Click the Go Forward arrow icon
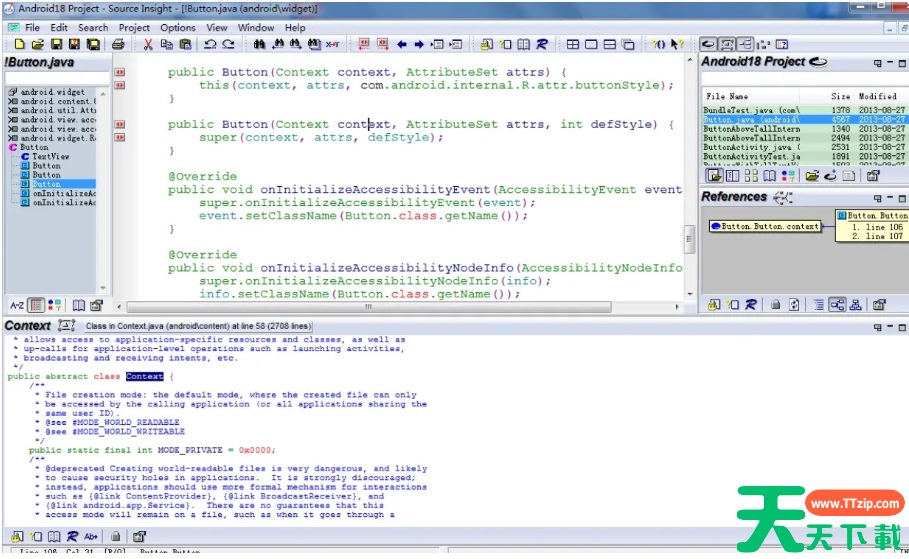The height and width of the screenshot is (559, 909). coord(419,45)
